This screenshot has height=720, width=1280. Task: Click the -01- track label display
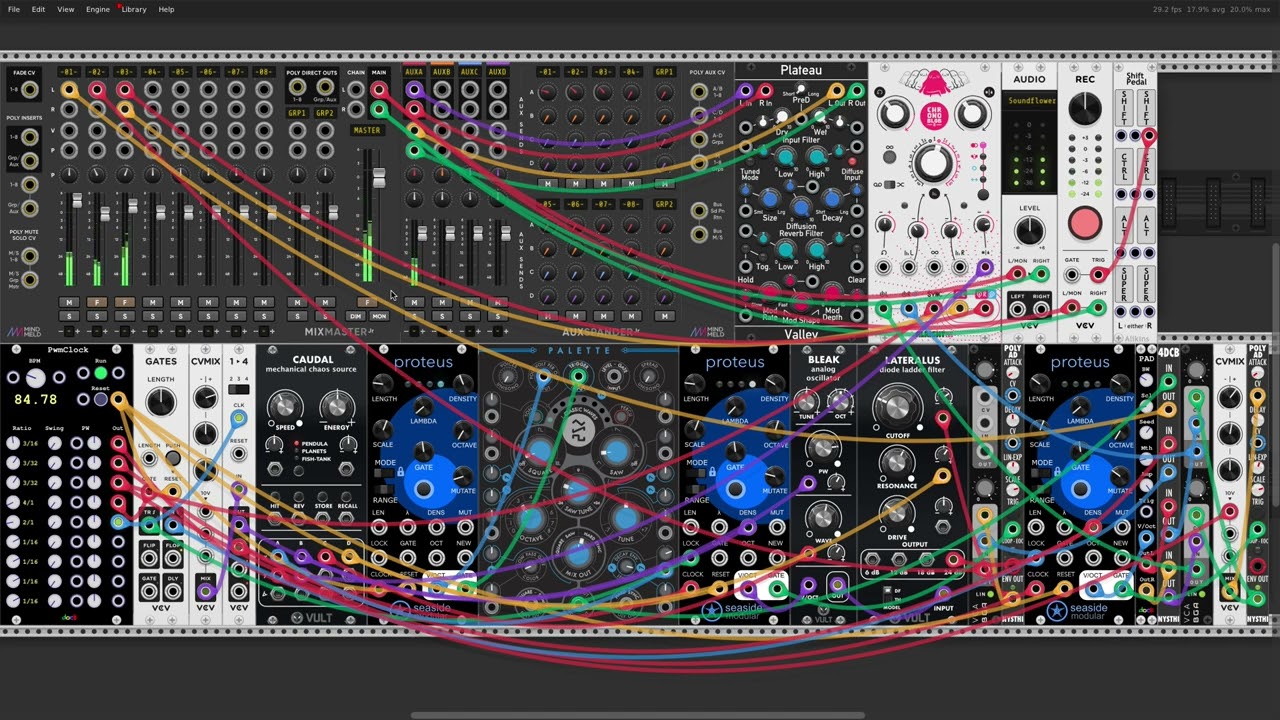[x=68, y=72]
